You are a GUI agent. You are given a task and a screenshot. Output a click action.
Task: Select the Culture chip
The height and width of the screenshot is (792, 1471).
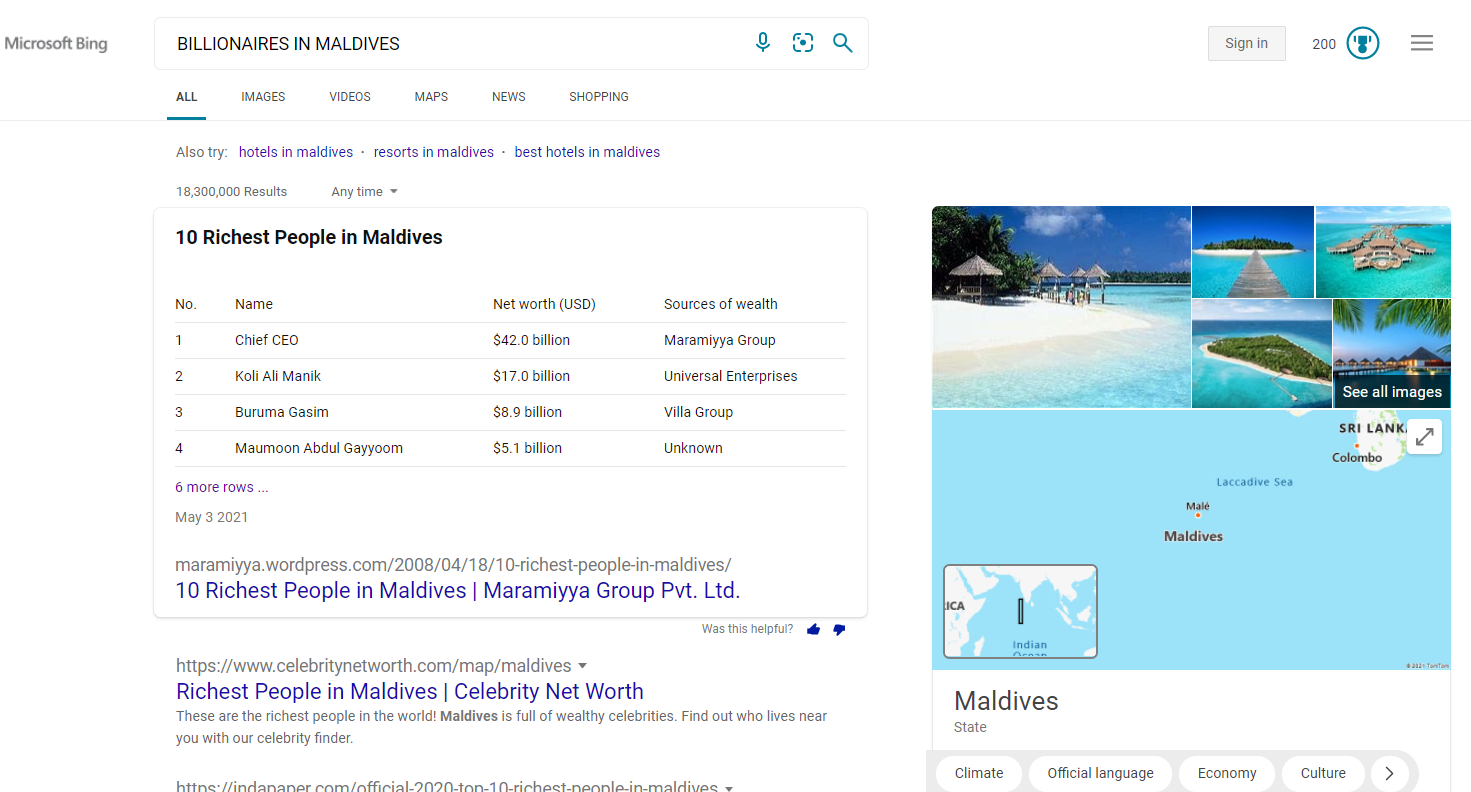1323,773
